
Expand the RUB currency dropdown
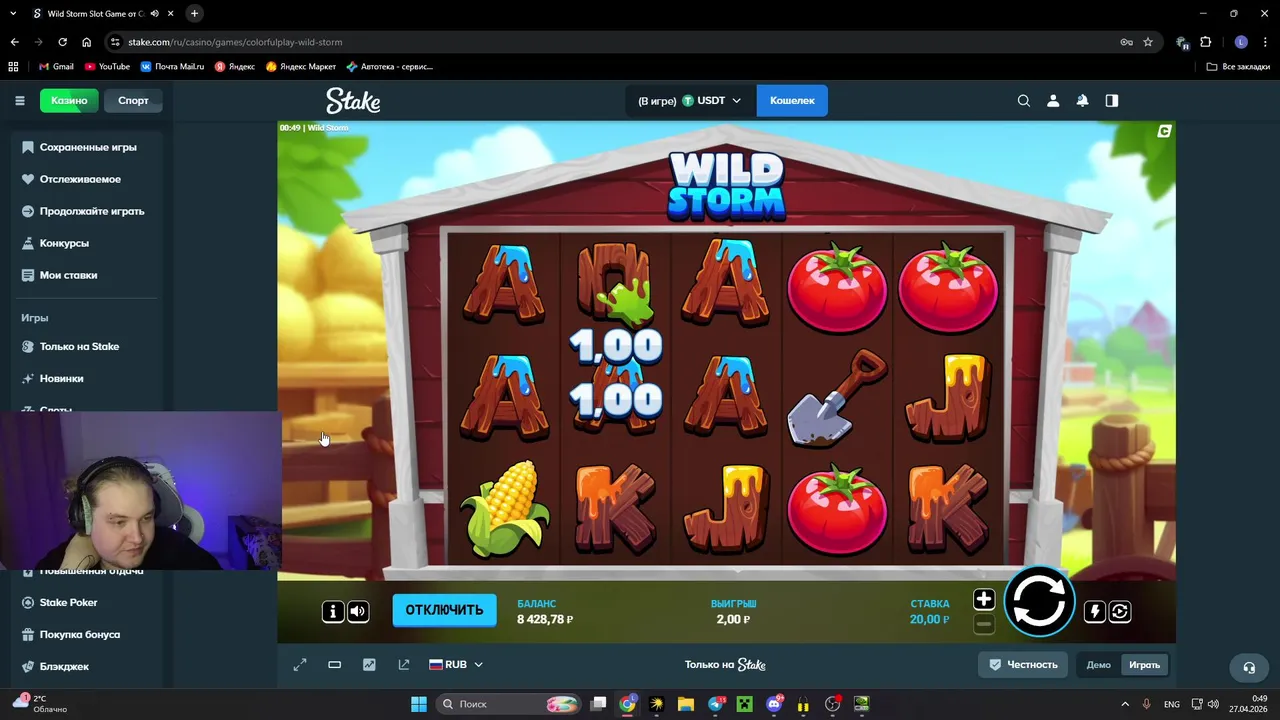click(456, 665)
